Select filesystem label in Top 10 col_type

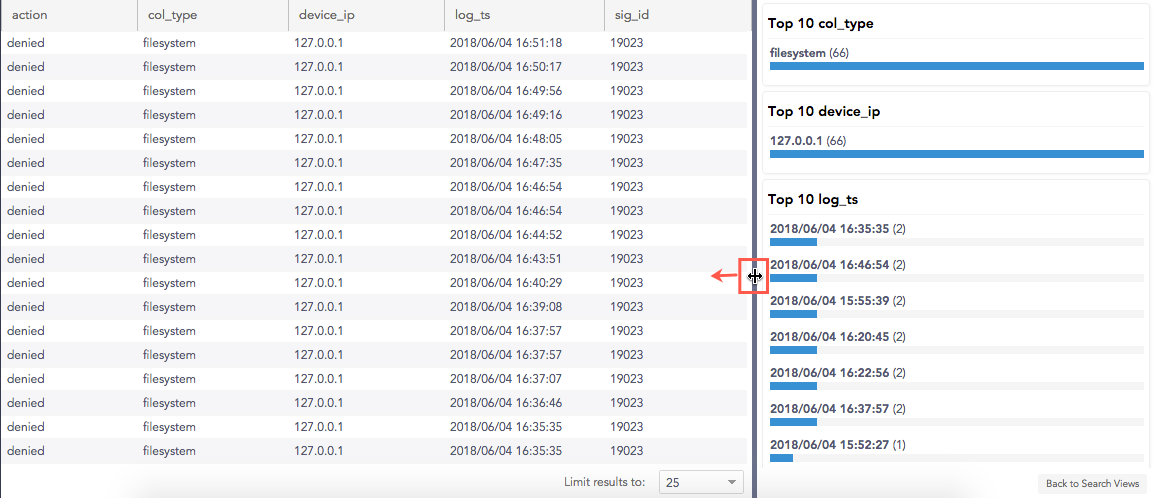[x=798, y=52]
